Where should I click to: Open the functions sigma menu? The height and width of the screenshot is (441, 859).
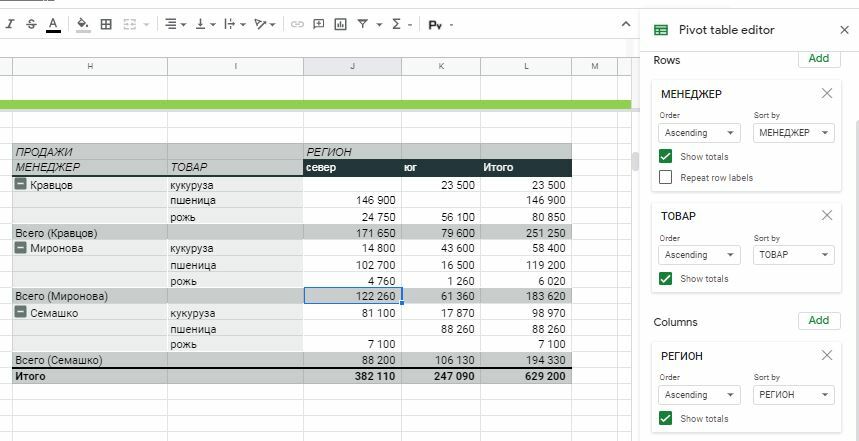[397, 24]
